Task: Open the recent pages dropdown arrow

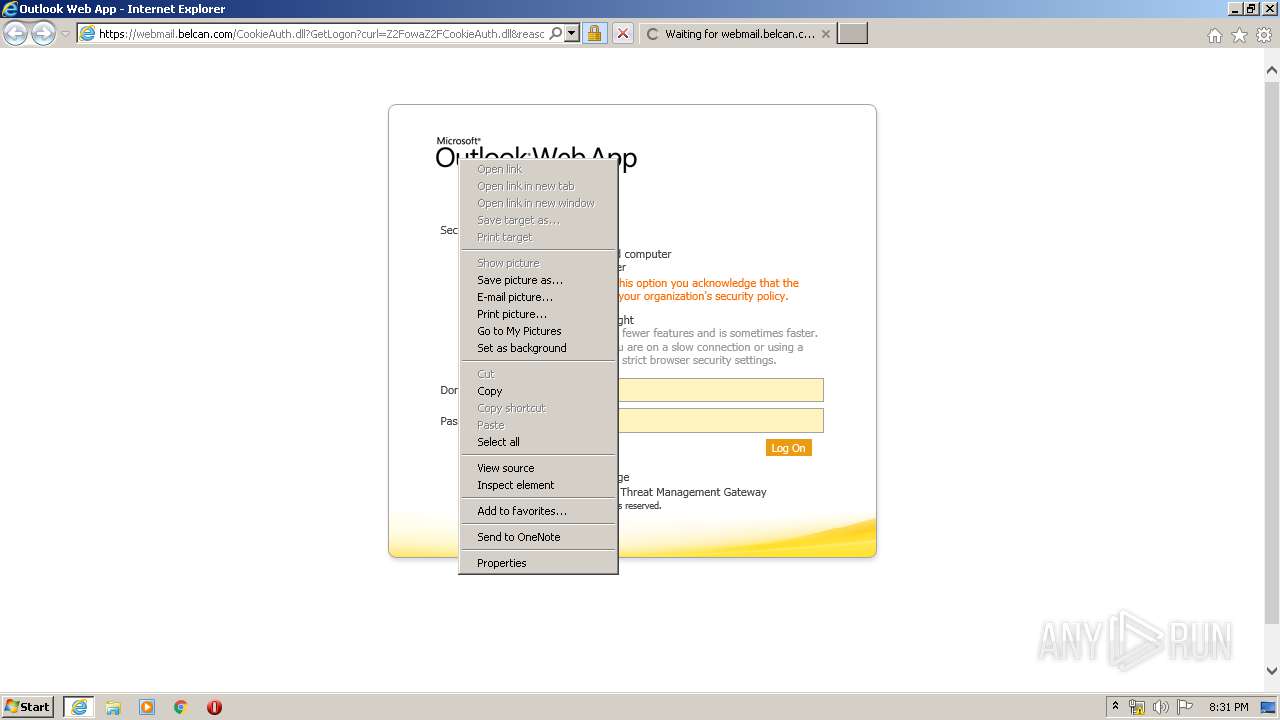Action: pos(65,34)
